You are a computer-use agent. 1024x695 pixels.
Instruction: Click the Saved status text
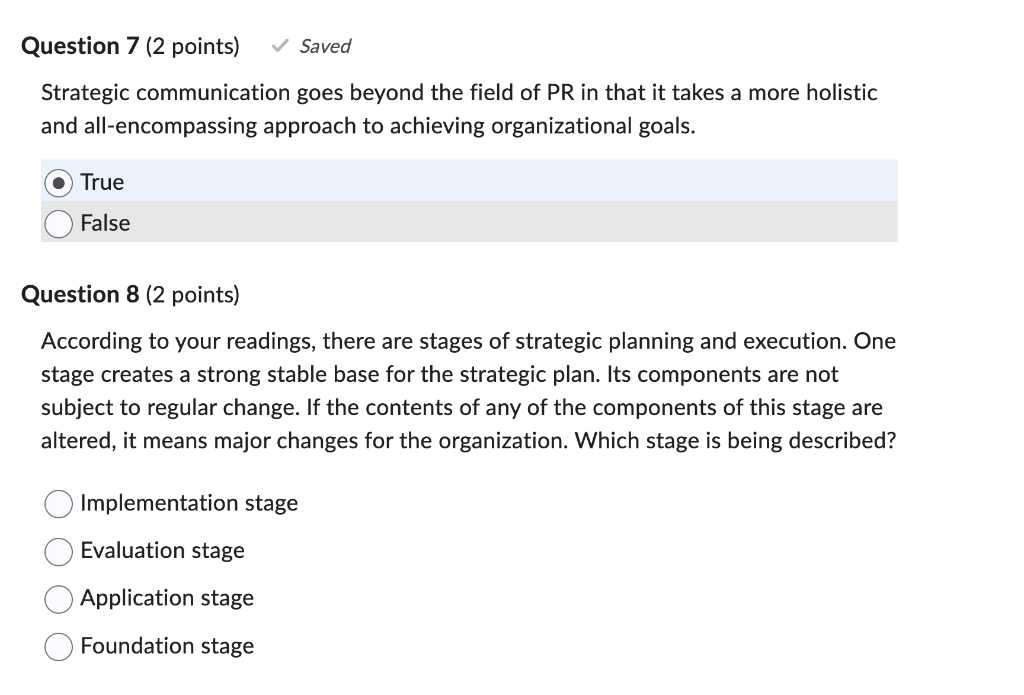pos(324,46)
